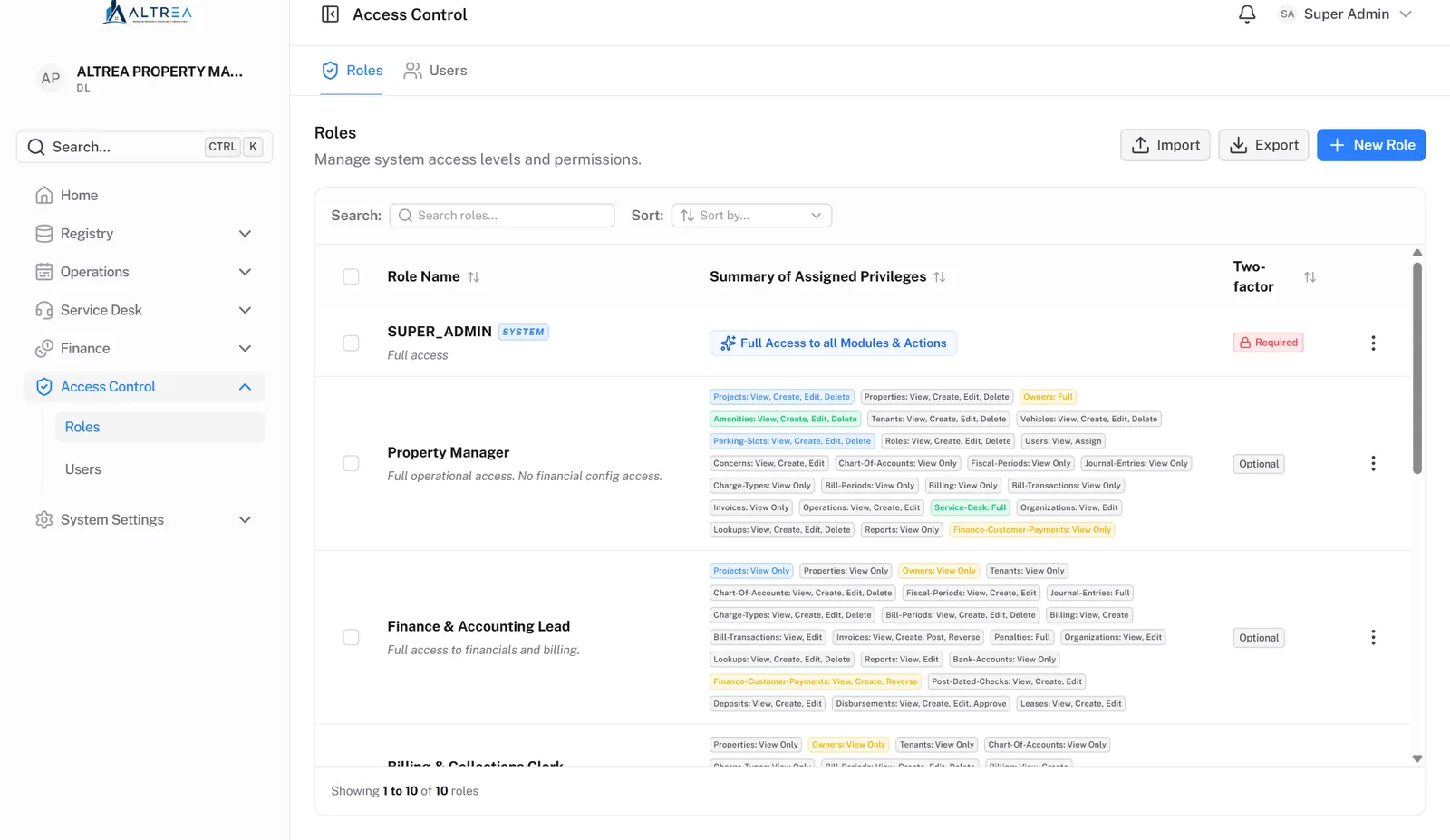Open SUPER_ADMIN row actions menu
1450x840 pixels.
(1373, 343)
